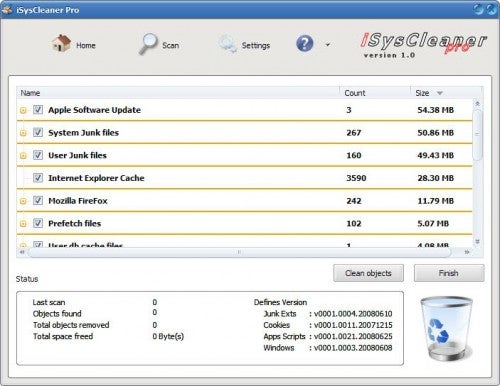Click Apps Scripts version v0001.0021.20080625
500x386 pixels.
(353, 336)
